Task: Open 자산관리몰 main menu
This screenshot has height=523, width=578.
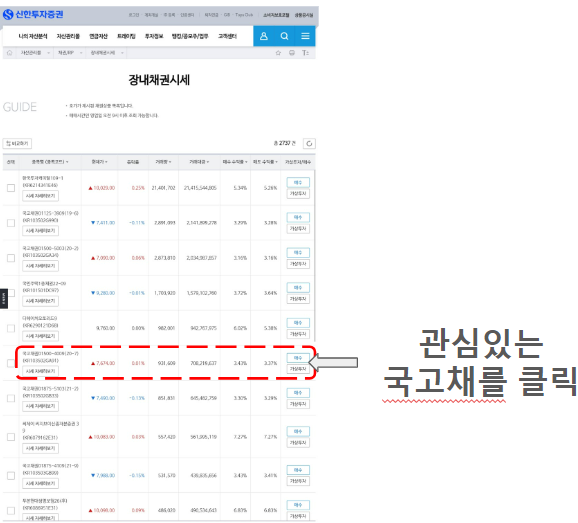Action: [x=68, y=36]
